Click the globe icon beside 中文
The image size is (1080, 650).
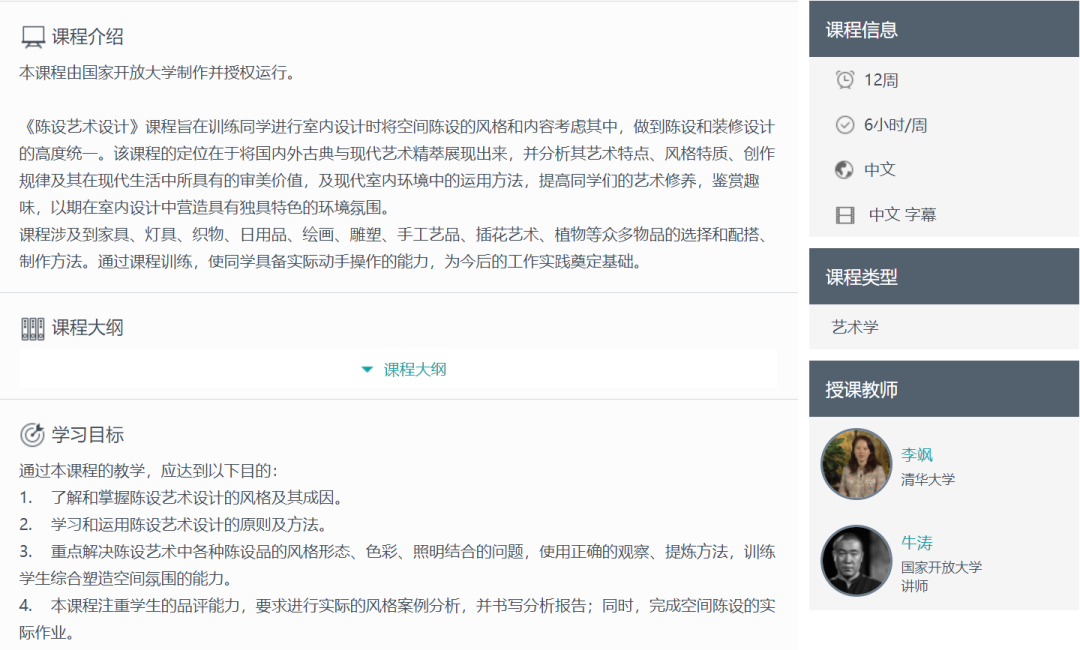click(x=845, y=170)
